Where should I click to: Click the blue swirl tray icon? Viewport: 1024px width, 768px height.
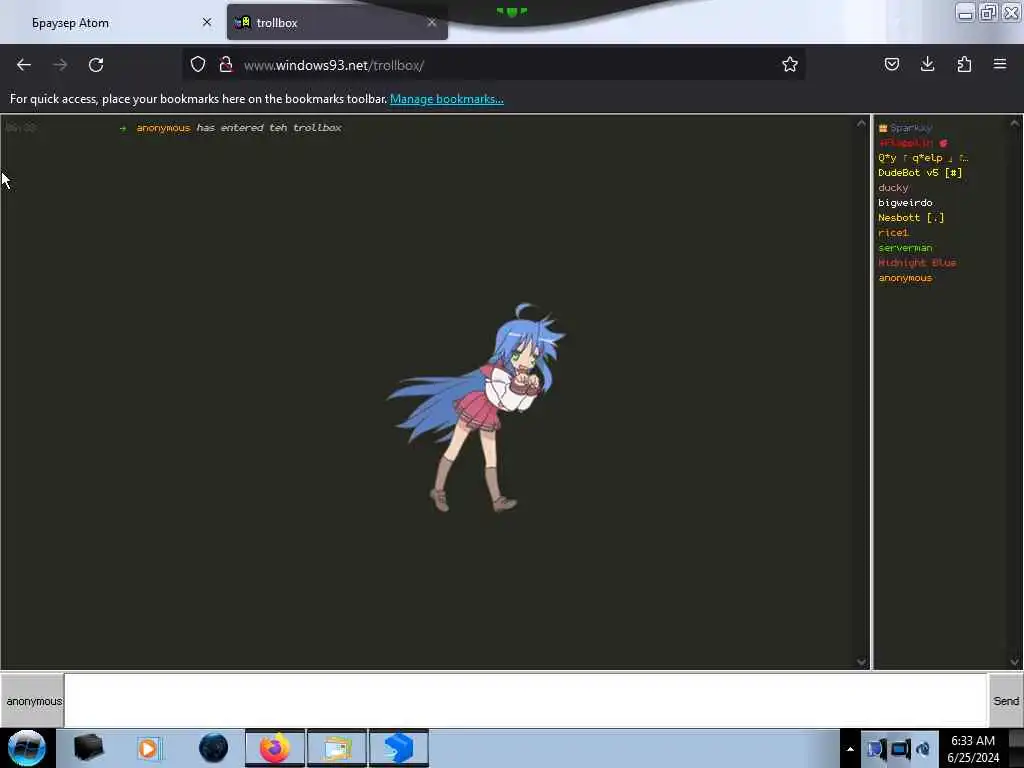click(x=923, y=749)
